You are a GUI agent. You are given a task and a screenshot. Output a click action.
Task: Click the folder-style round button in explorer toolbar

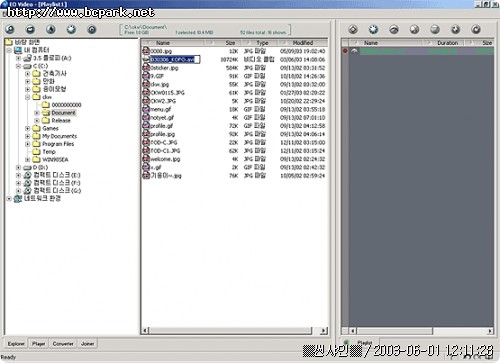[x=30, y=30]
